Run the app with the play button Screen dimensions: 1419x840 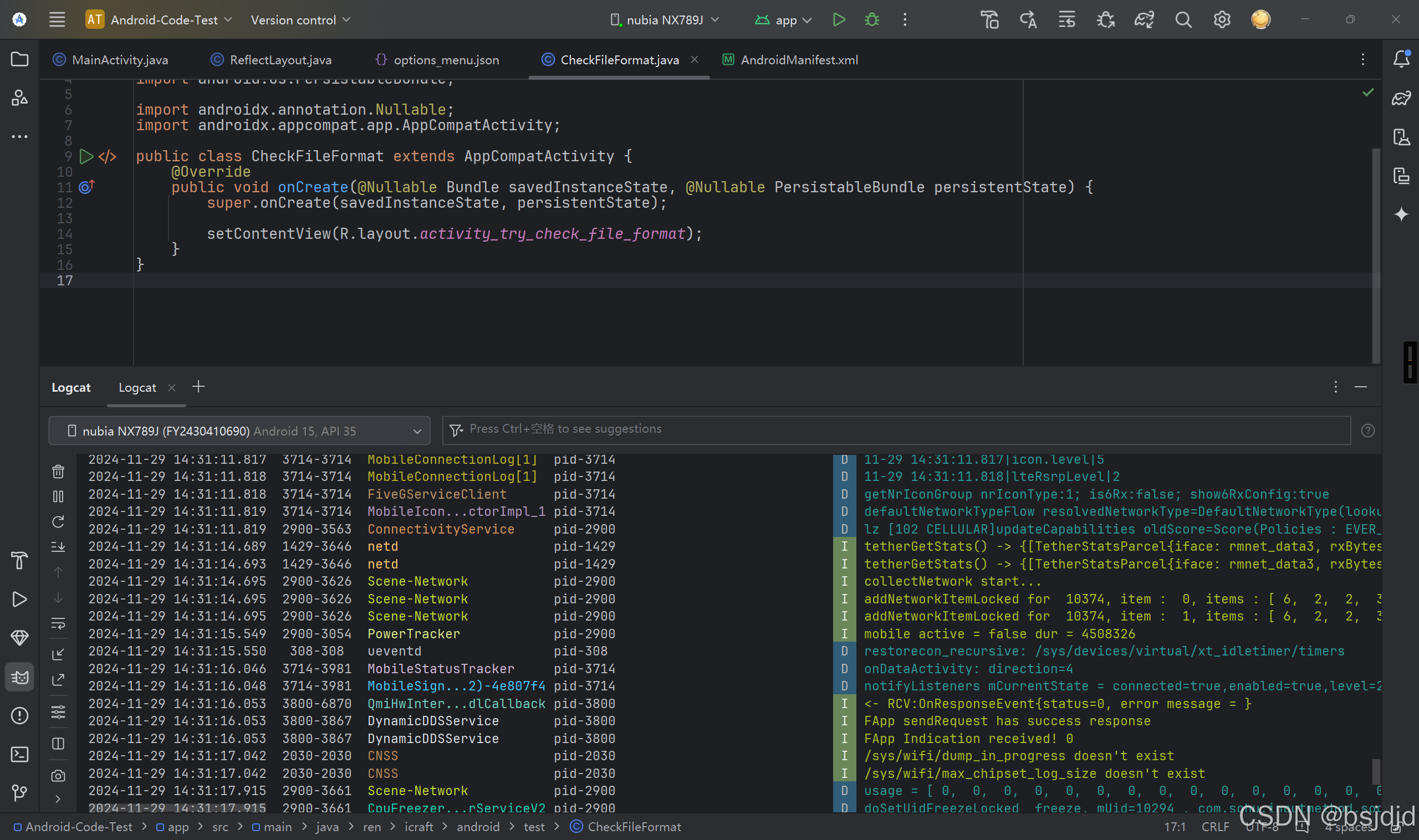pos(839,20)
